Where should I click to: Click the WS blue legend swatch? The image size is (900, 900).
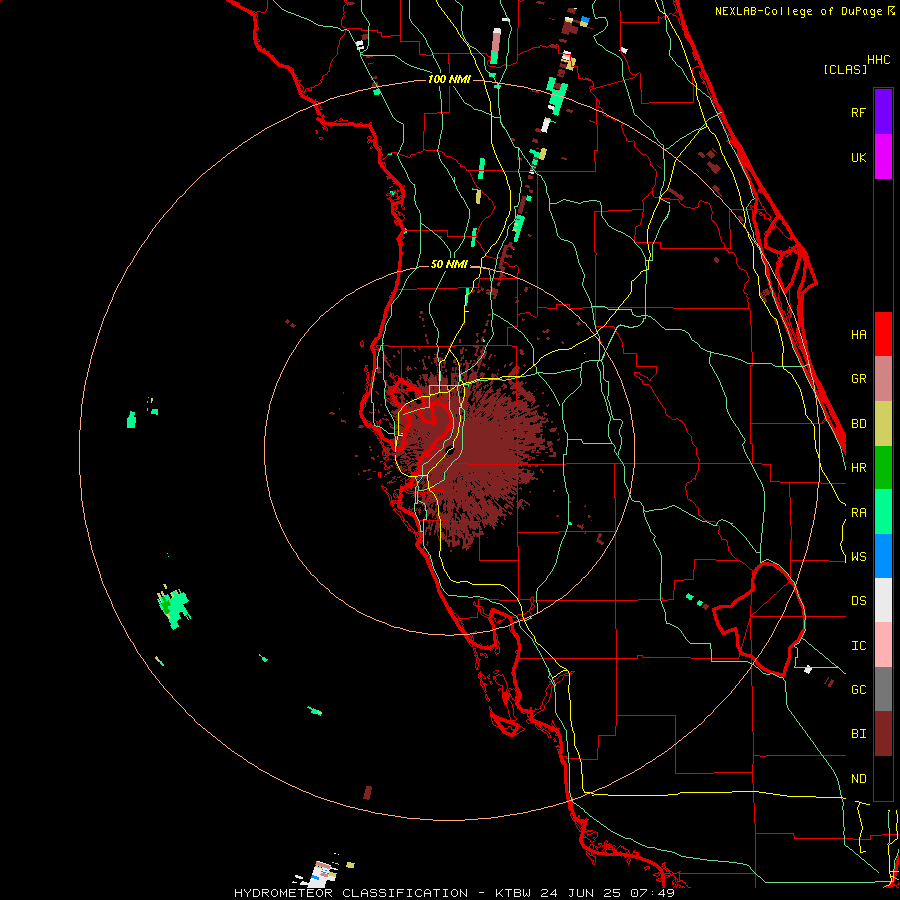[883, 556]
